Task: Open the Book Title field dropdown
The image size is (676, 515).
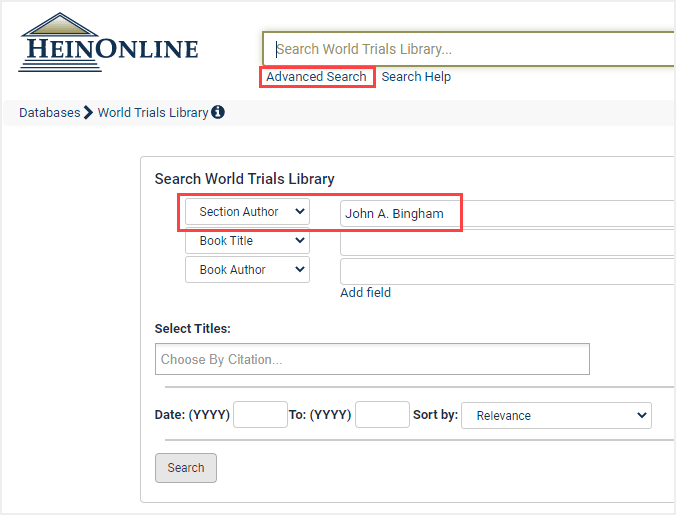Action: pyautogui.click(x=247, y=240)
